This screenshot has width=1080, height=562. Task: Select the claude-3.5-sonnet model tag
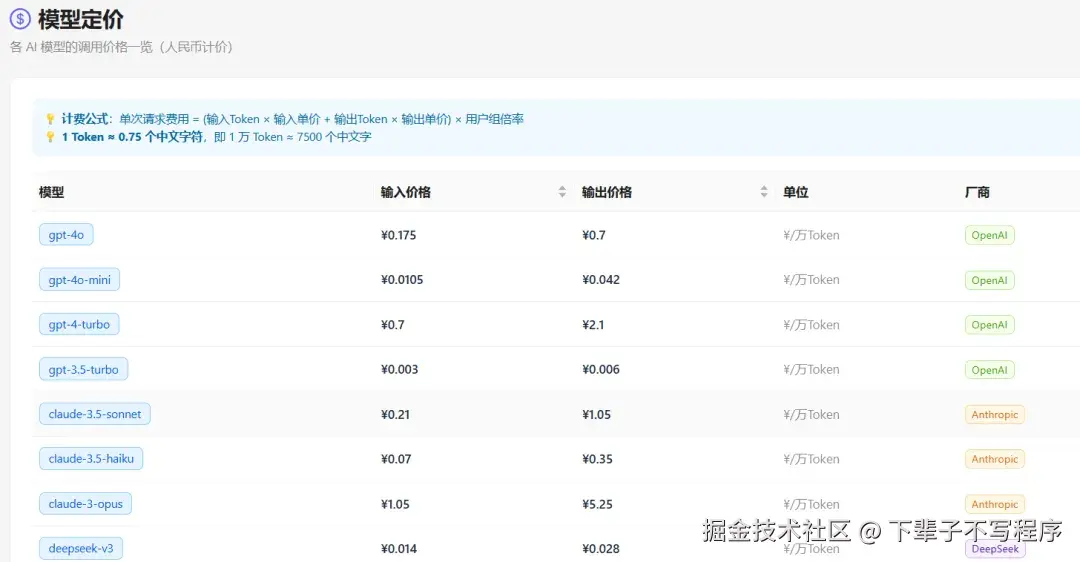(94, 414)
